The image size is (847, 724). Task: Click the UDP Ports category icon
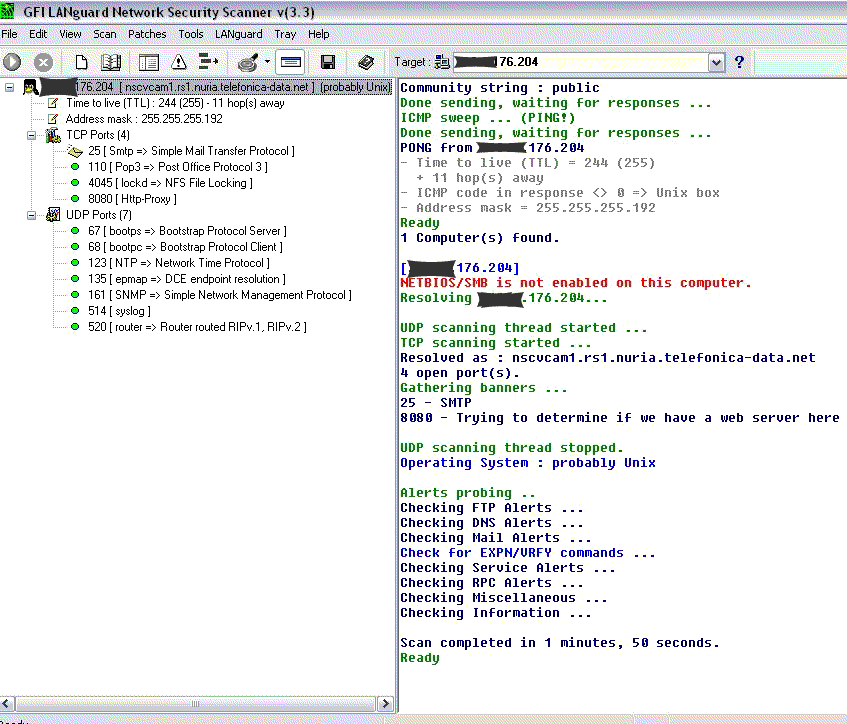pyautogui.click(x=53, y=215)
